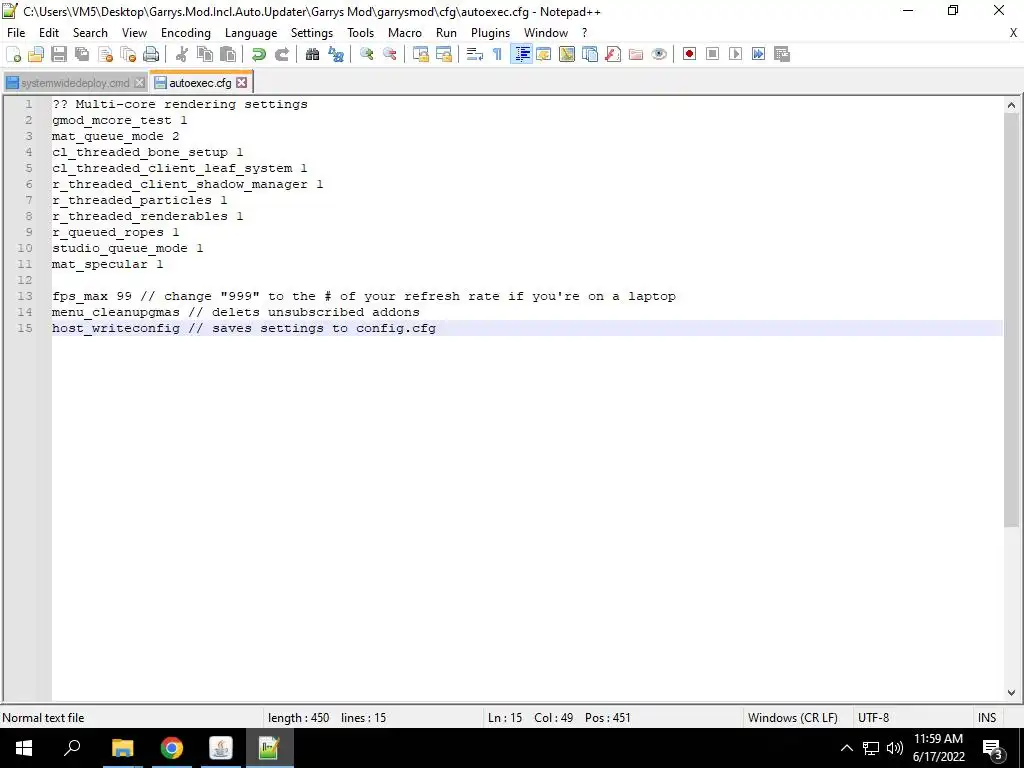This screenshot has height=768, width=1024.
Task: Show the Document Map panel icon
Action: point(567,54)
